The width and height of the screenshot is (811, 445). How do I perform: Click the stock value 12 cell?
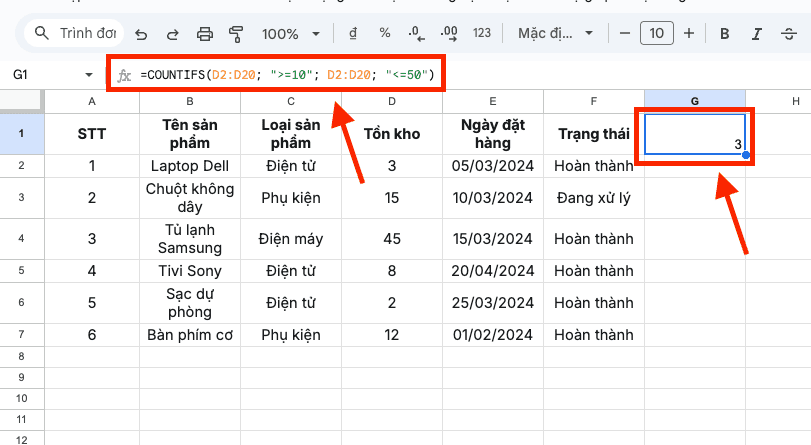[392, 335]
